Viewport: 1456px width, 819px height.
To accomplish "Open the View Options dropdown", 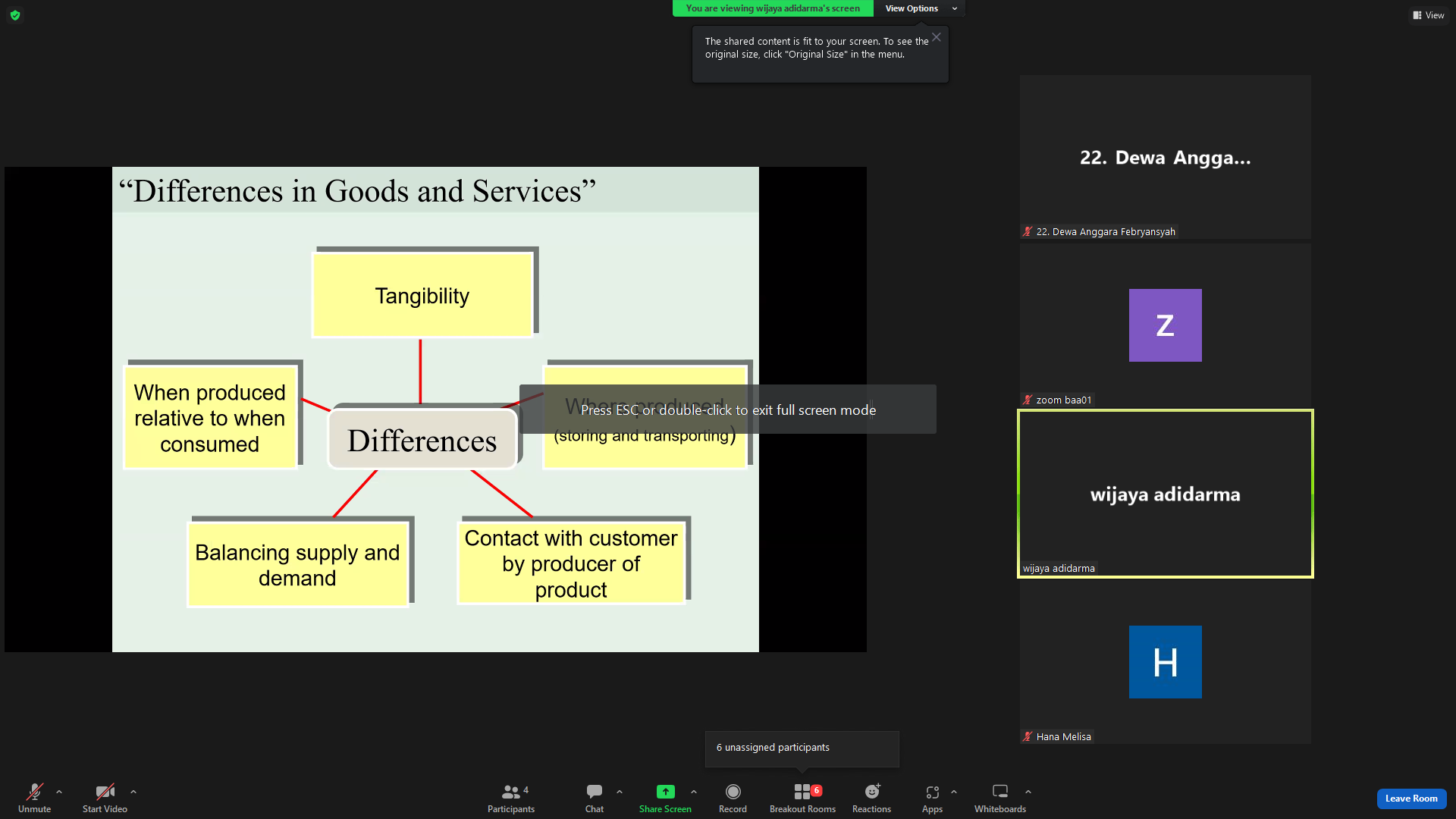I will pyautogui.click(x=921, y=8).
